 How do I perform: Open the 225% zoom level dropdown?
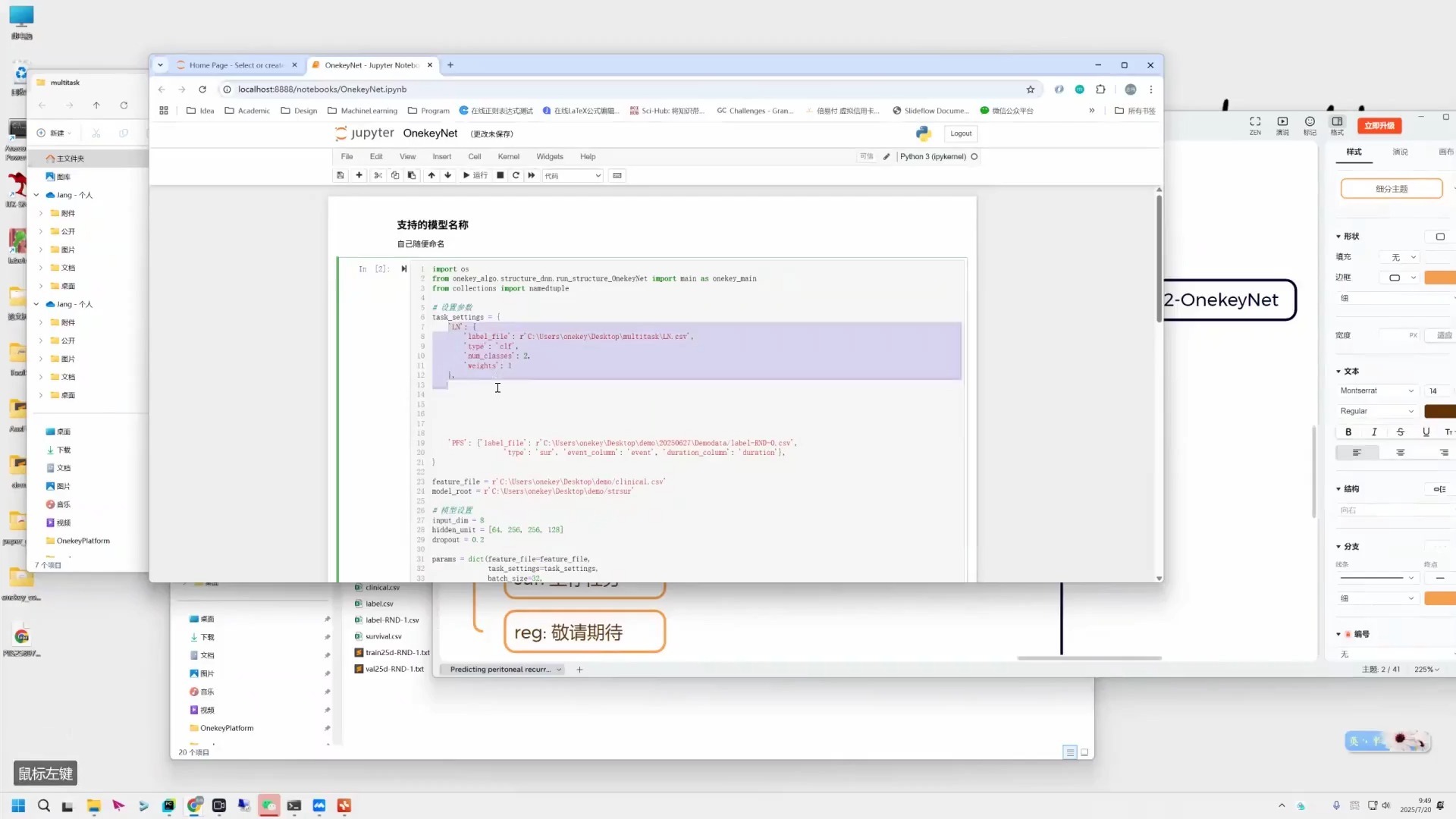[x=1426, y=670]
